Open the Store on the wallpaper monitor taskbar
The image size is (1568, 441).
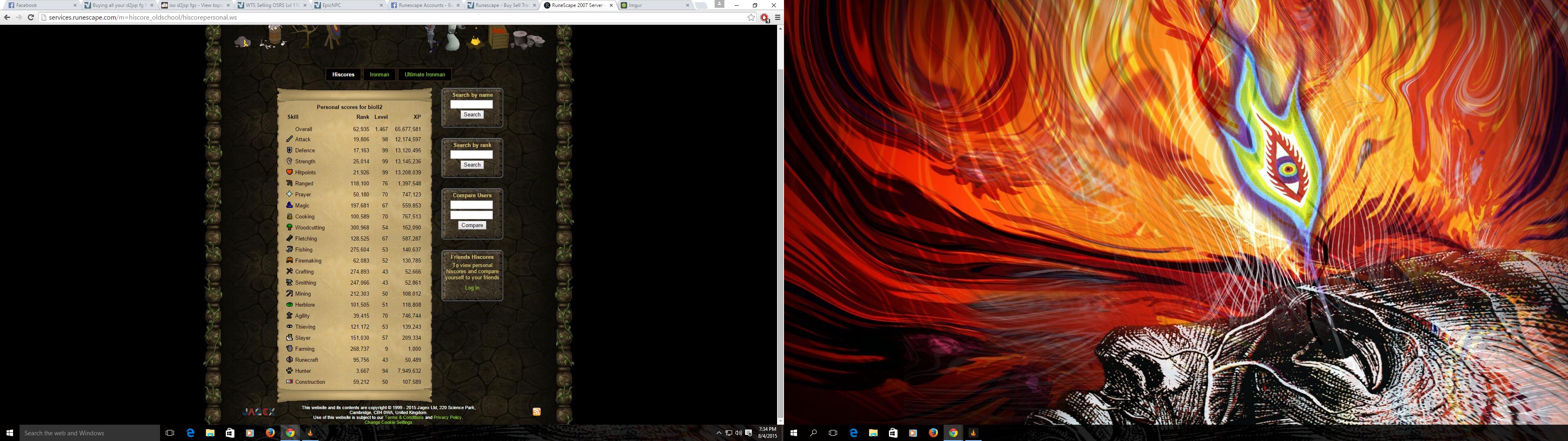(x=893, y=433)
